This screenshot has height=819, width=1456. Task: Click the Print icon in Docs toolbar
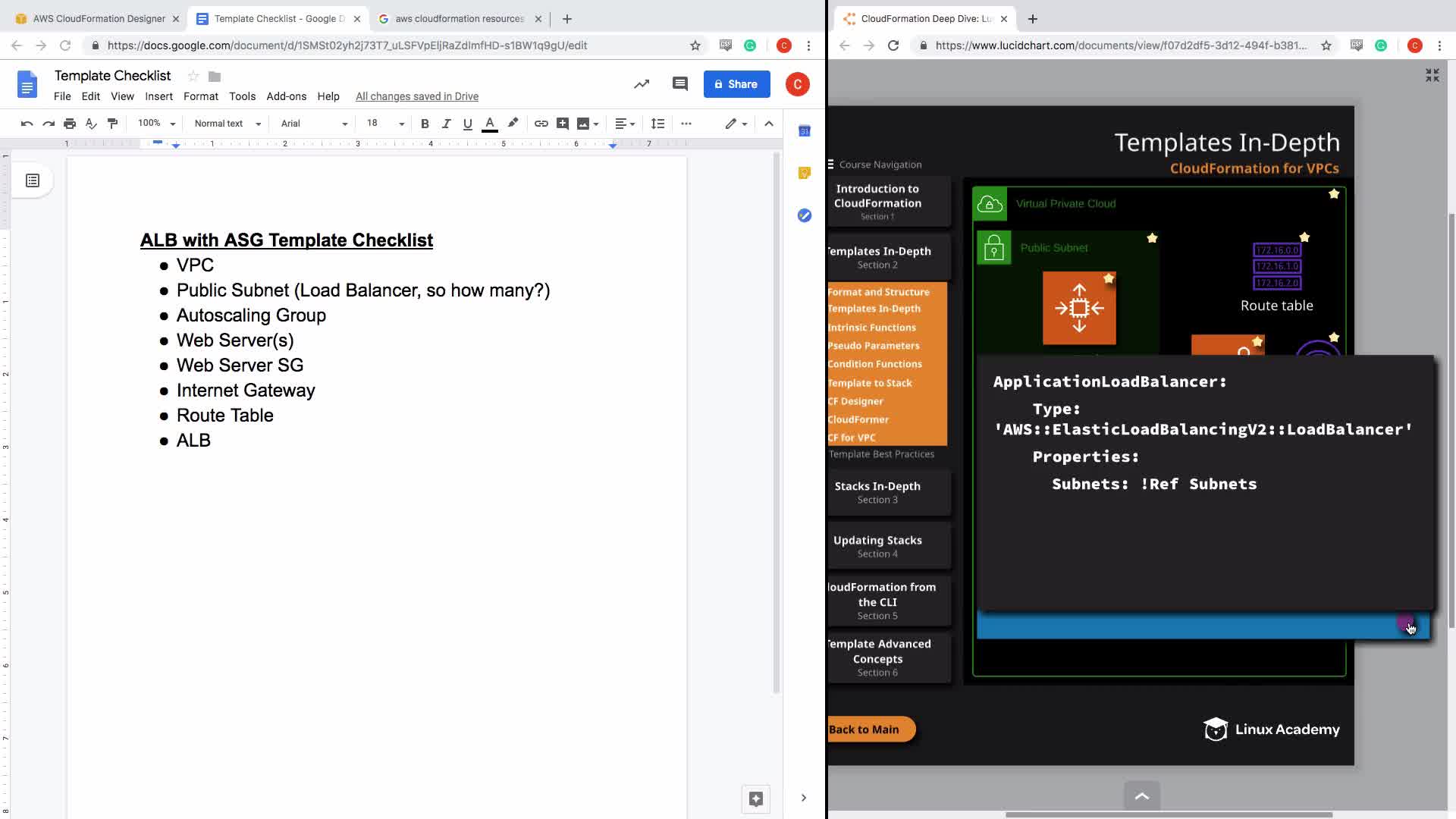(70, 124)
